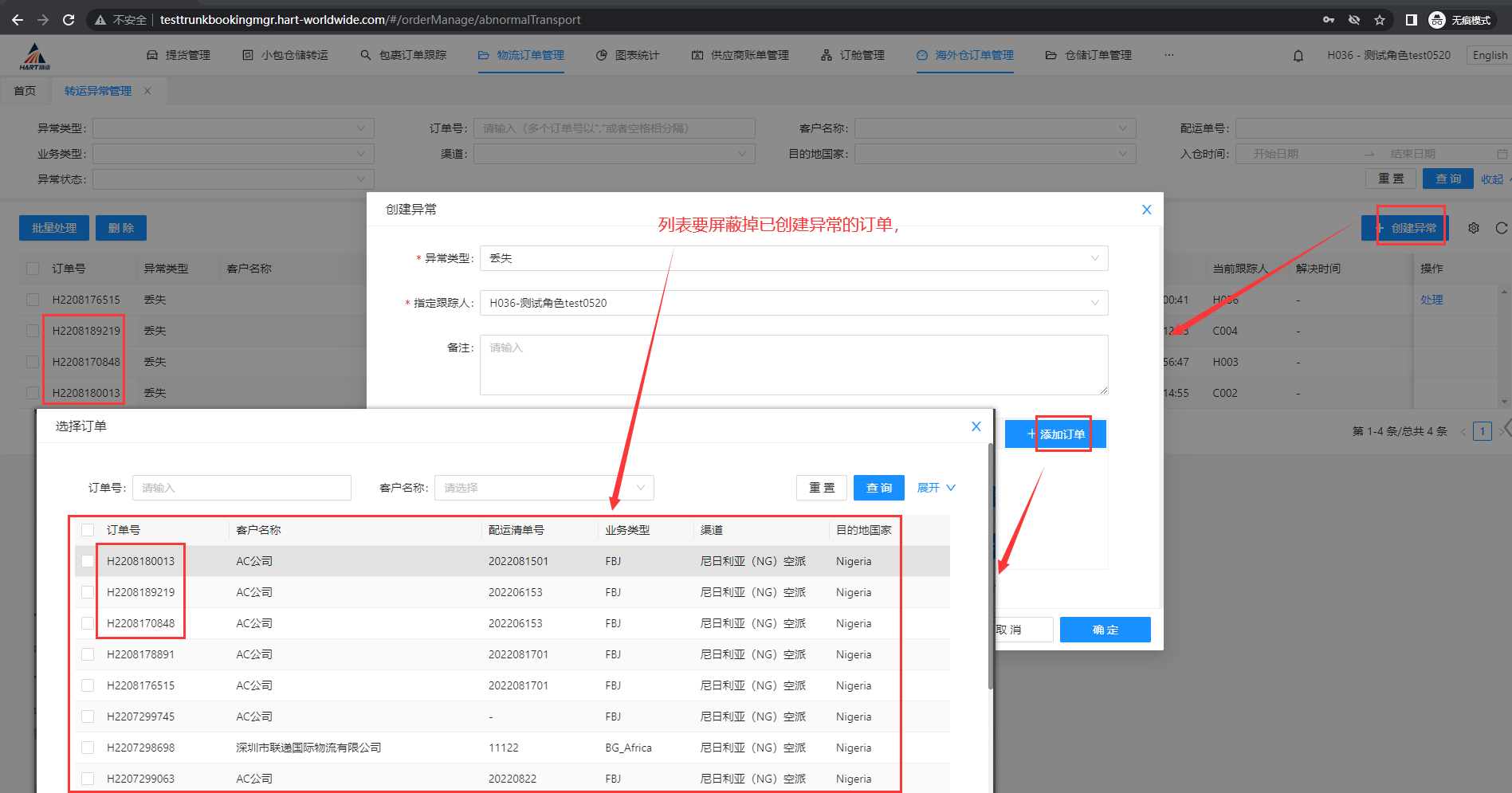Click the browser back arrow
This screenshot has width=1512, height=793.
[x=18, y=20]
